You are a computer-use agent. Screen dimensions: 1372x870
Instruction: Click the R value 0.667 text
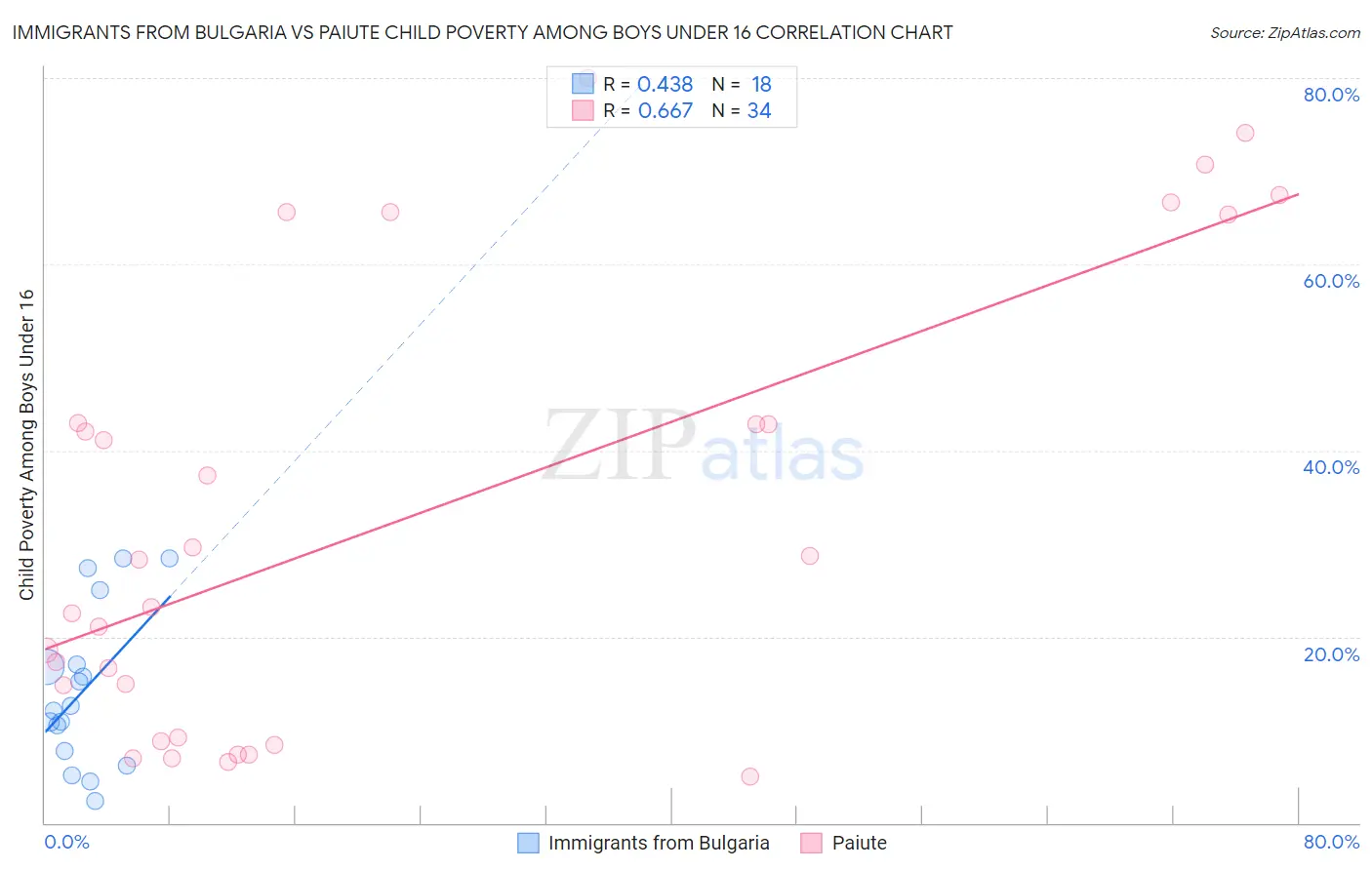point(665,110)
